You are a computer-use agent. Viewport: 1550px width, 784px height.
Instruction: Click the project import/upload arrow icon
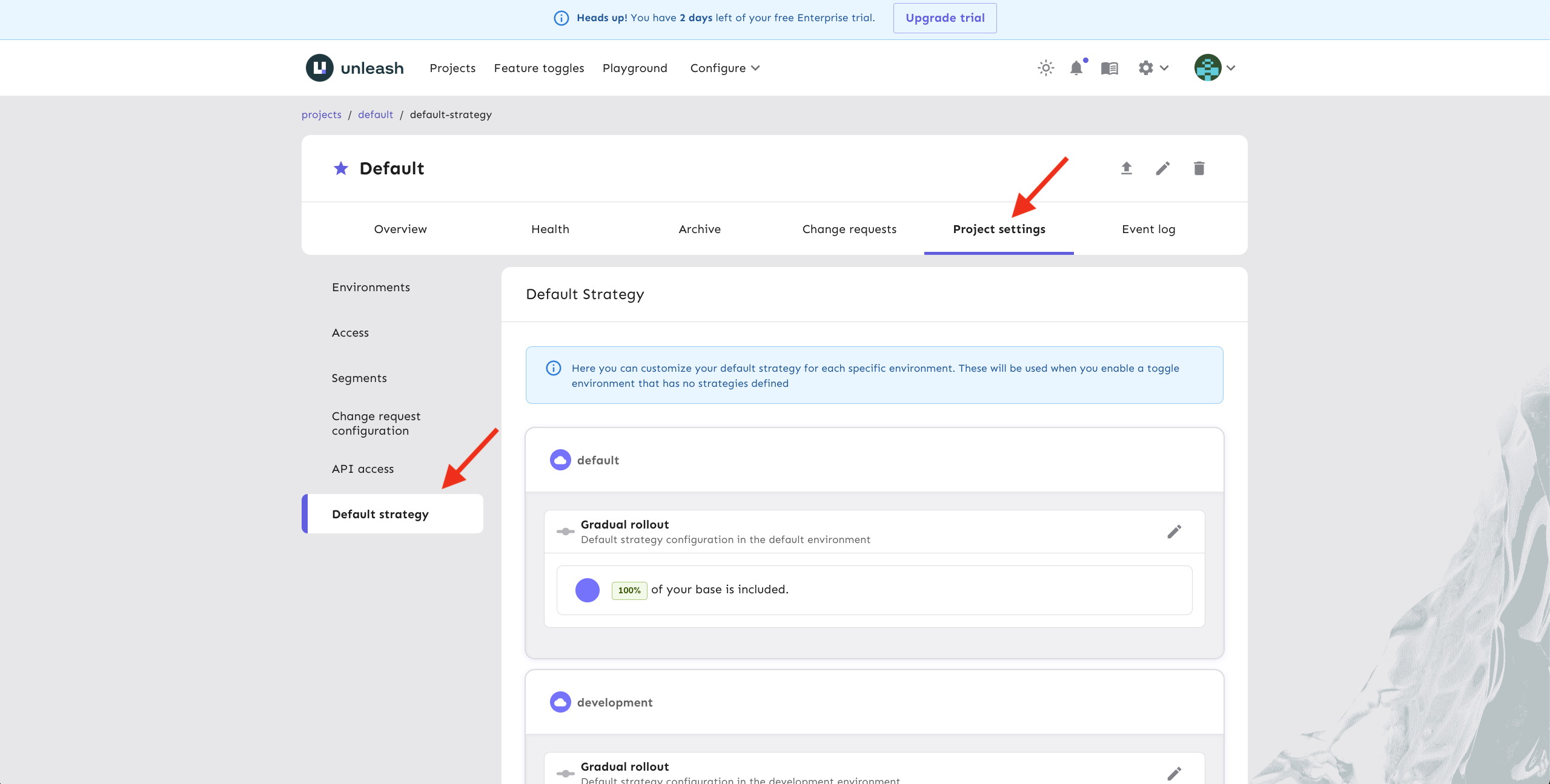[1126, 168]
